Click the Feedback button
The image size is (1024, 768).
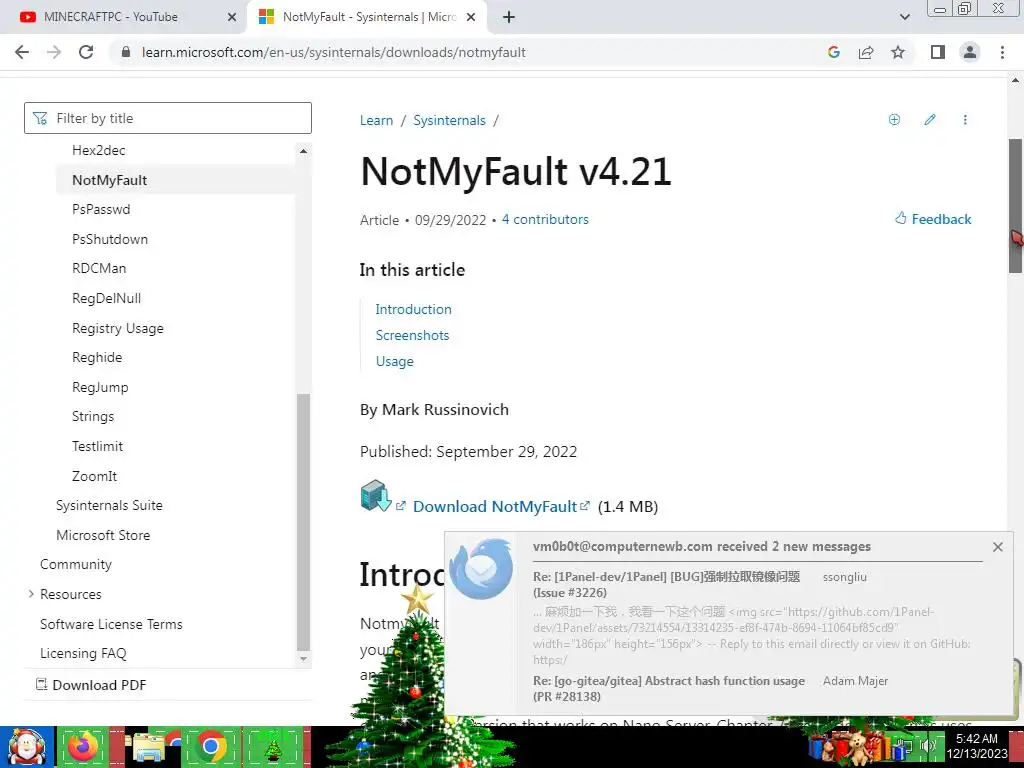click(x=933, y=219)
